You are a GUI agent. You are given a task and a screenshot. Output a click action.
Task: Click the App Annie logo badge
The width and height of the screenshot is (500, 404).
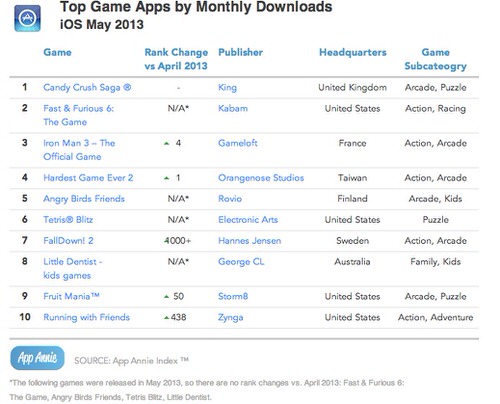37,358
